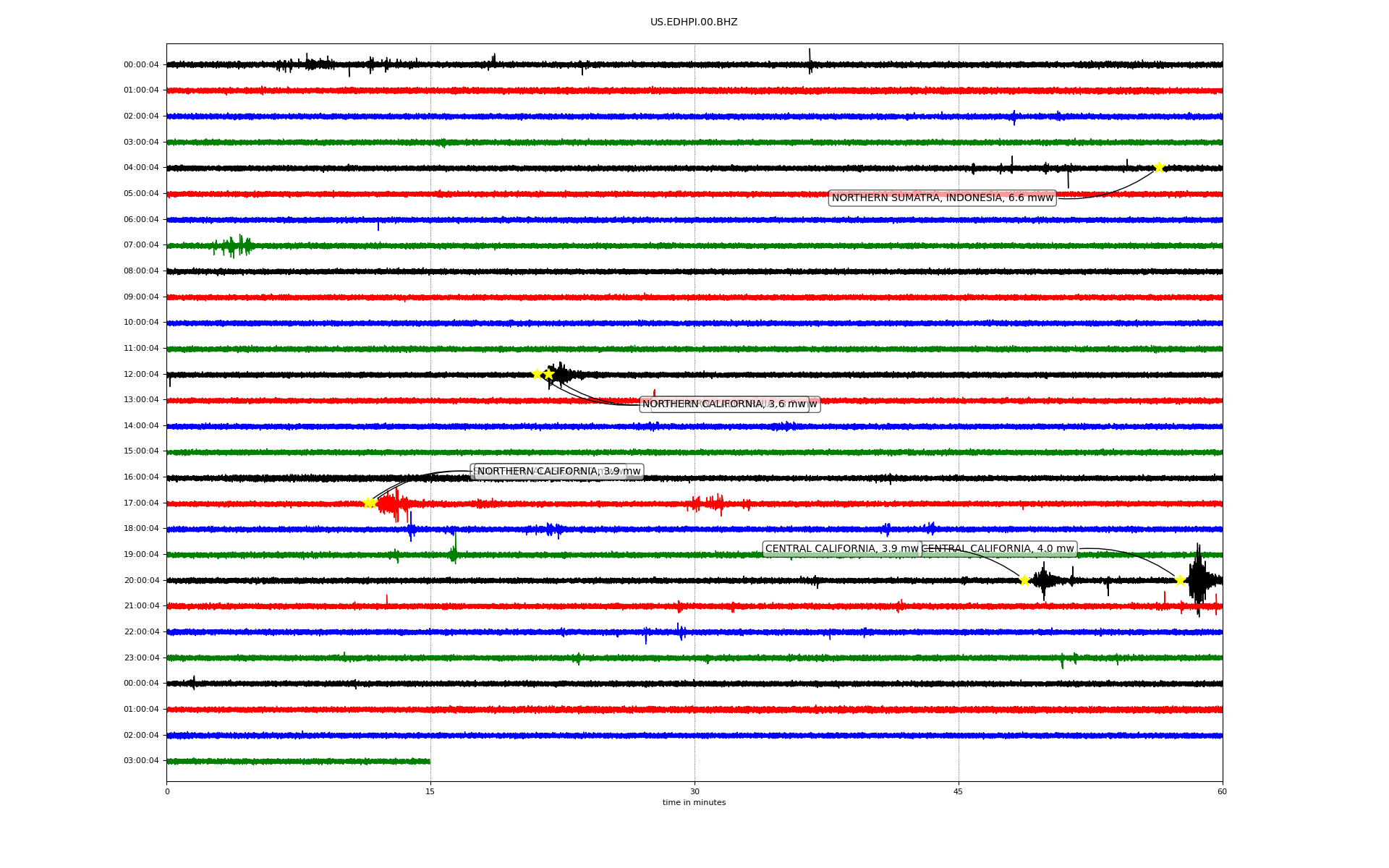
Task: Click the green burst on the 07:00:04 trace
Action: click(x=233, y=246)
